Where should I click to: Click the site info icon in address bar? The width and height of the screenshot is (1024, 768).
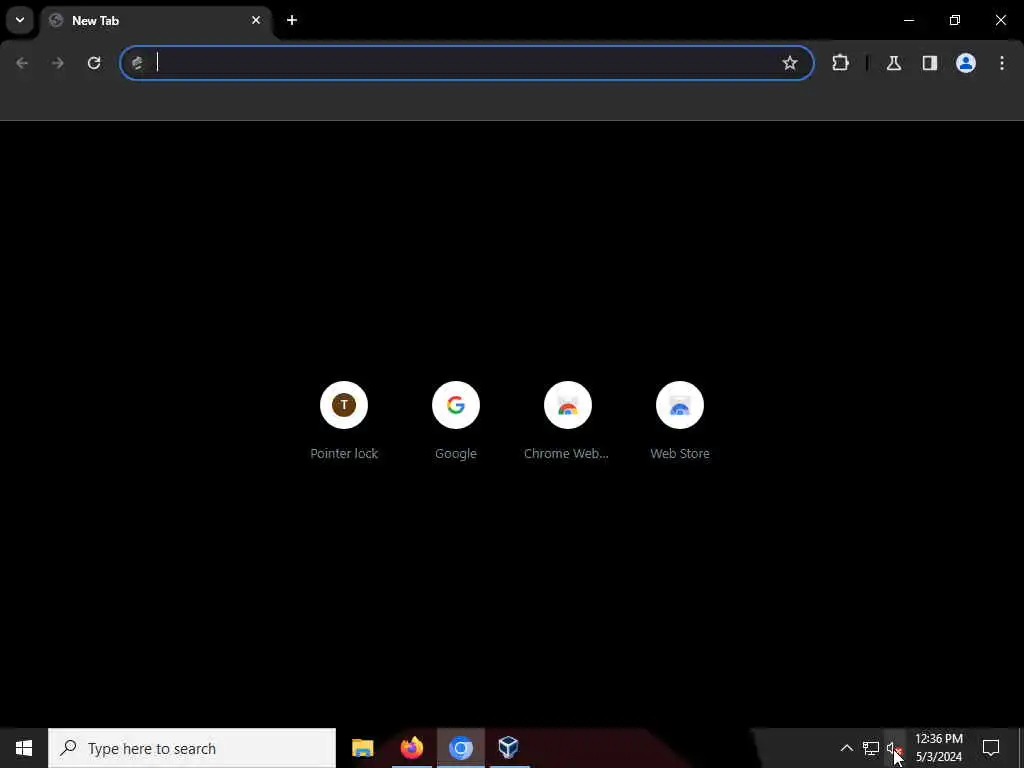[x=137, y=63]
